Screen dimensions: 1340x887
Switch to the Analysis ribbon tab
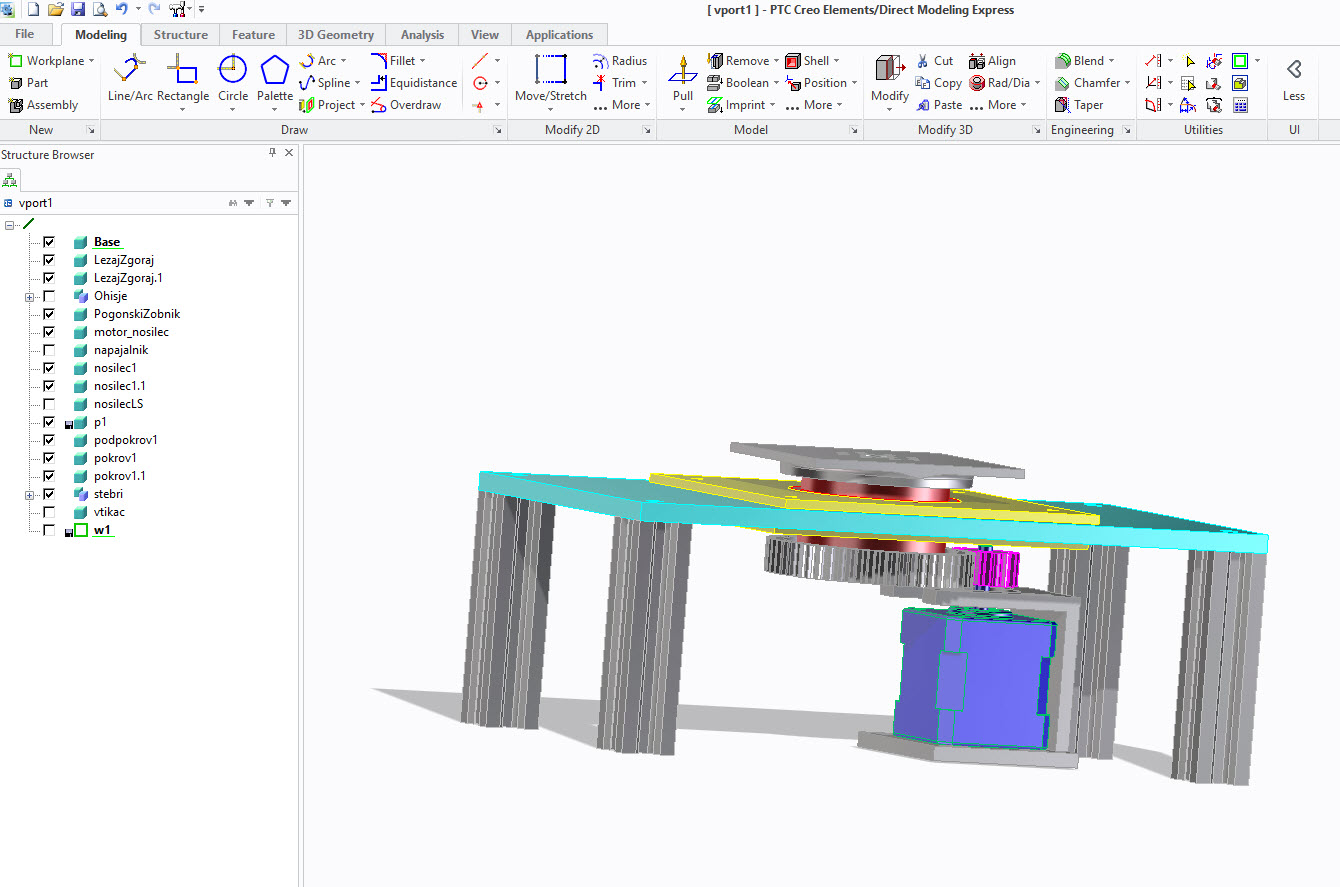422,35
